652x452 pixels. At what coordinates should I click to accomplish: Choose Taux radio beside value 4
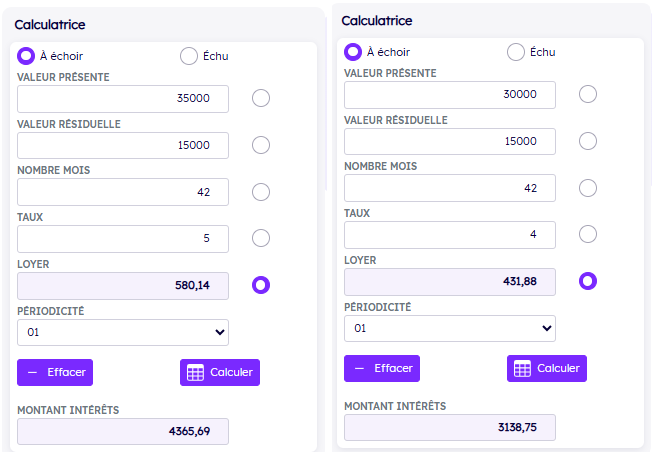(588, 234)
